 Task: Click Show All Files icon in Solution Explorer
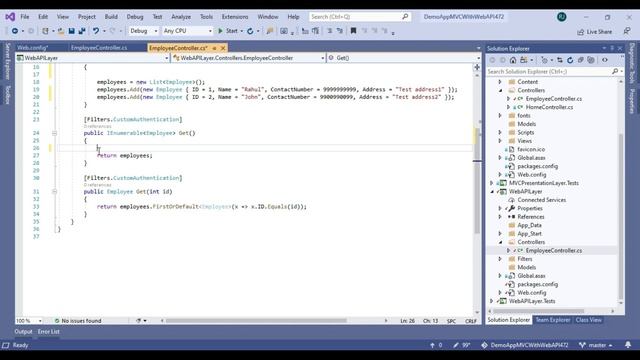pos(591,60)
